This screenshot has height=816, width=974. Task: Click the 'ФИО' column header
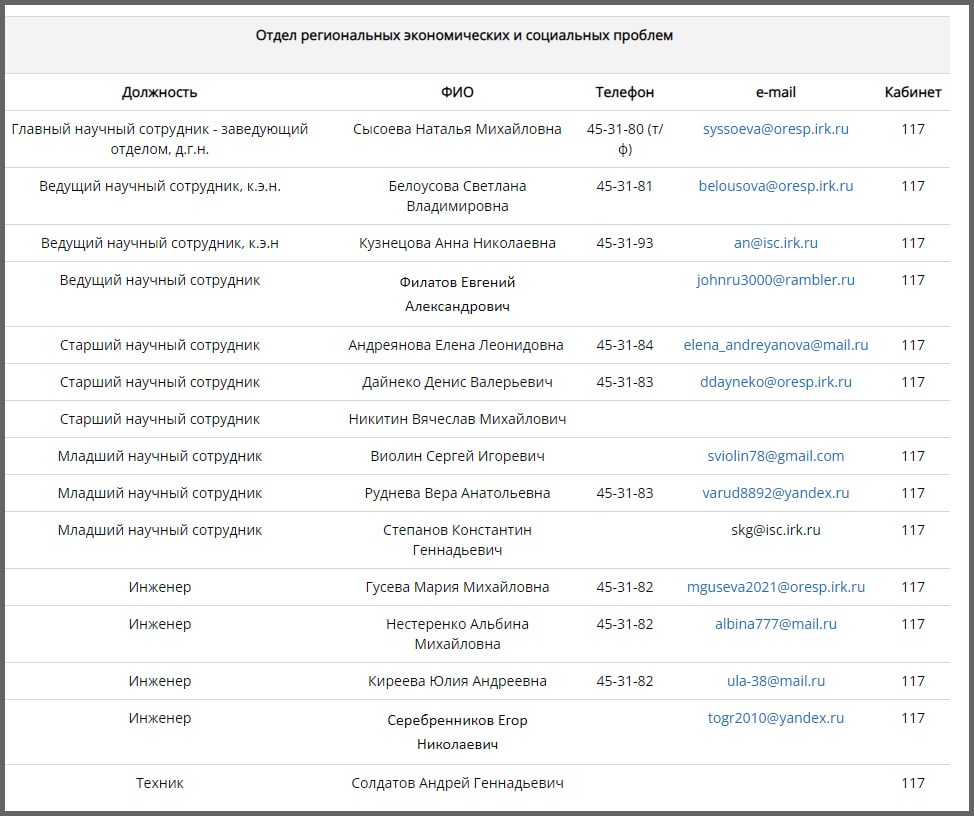coord(457,92)
